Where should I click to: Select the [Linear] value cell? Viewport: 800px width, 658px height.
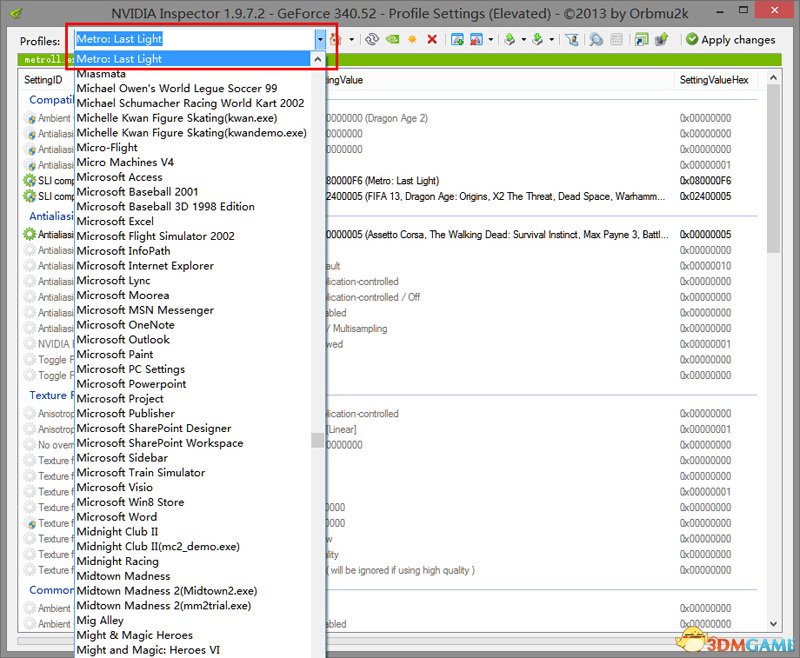point(342,429)
